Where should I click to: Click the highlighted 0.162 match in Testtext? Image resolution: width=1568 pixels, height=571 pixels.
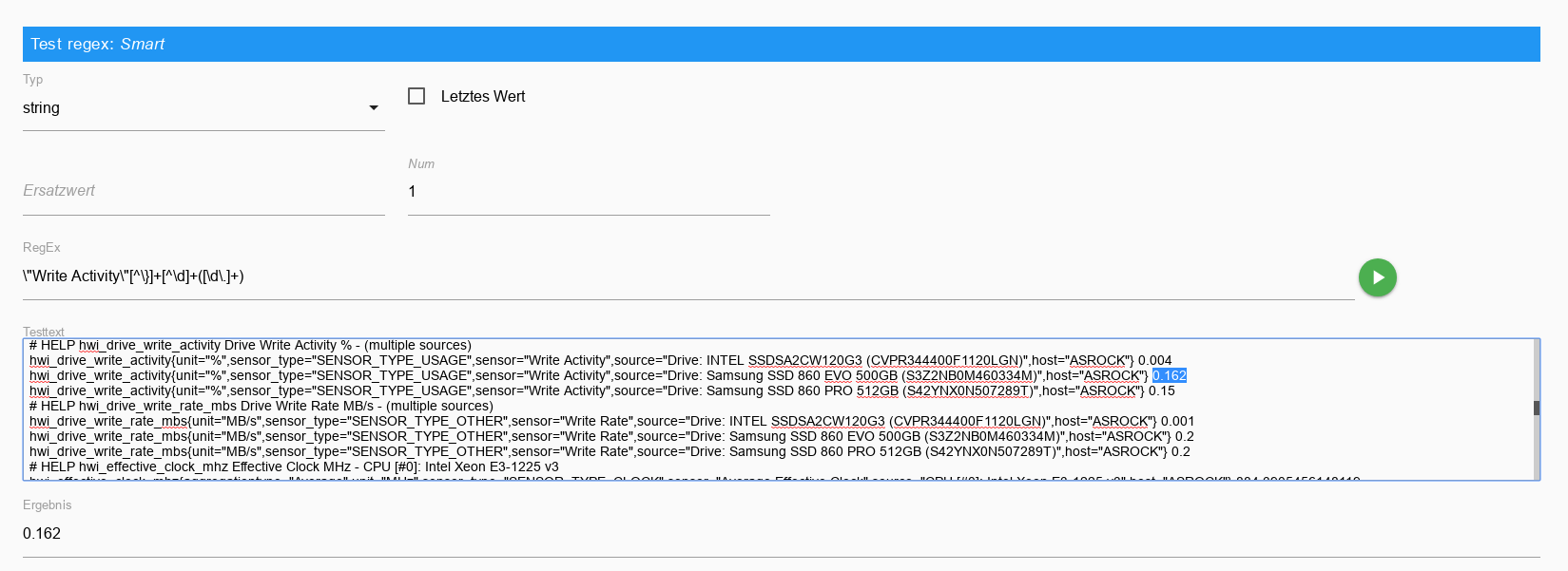coord(1169,375)
